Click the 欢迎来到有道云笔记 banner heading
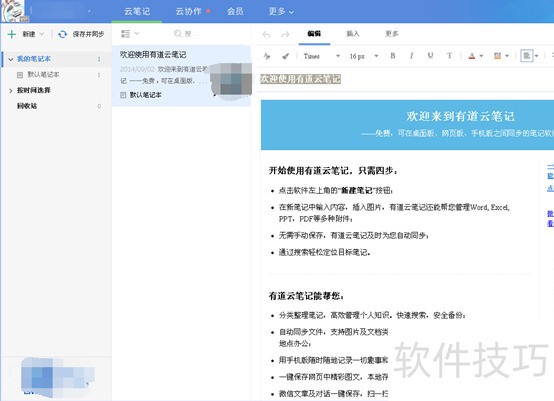 click(460, 116)
